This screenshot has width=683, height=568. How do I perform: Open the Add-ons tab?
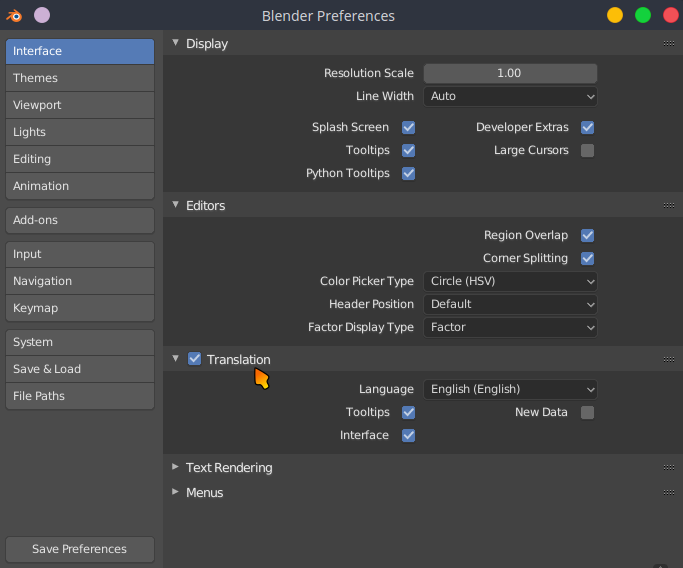click(80, 220)
